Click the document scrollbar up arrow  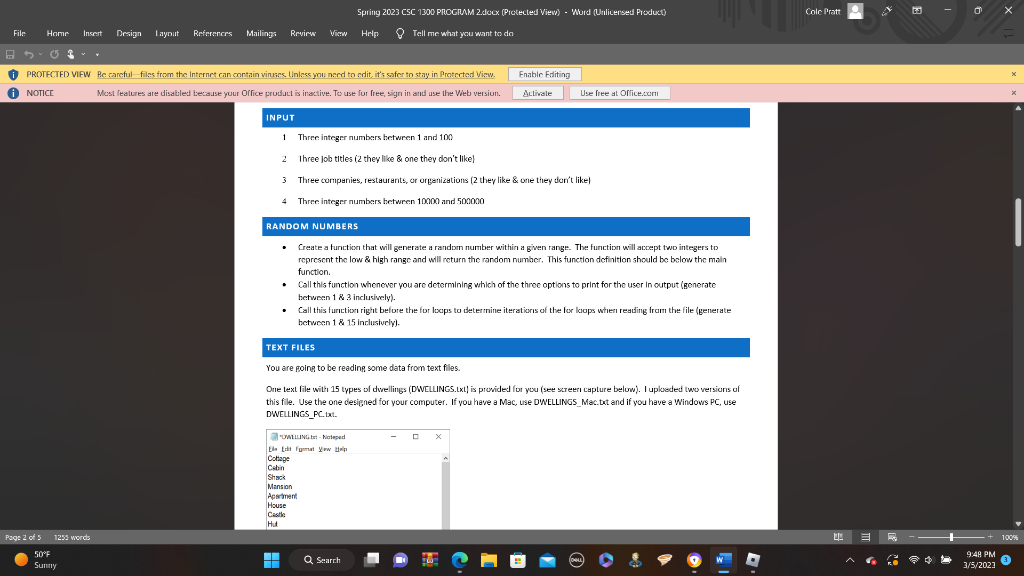click(x=1018, y=108)
